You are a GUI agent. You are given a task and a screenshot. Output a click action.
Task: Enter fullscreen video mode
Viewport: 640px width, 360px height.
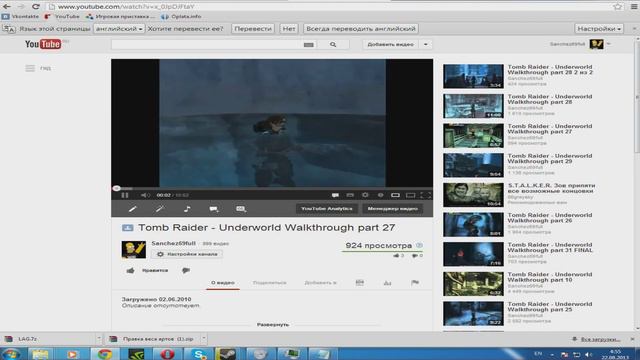425,195
